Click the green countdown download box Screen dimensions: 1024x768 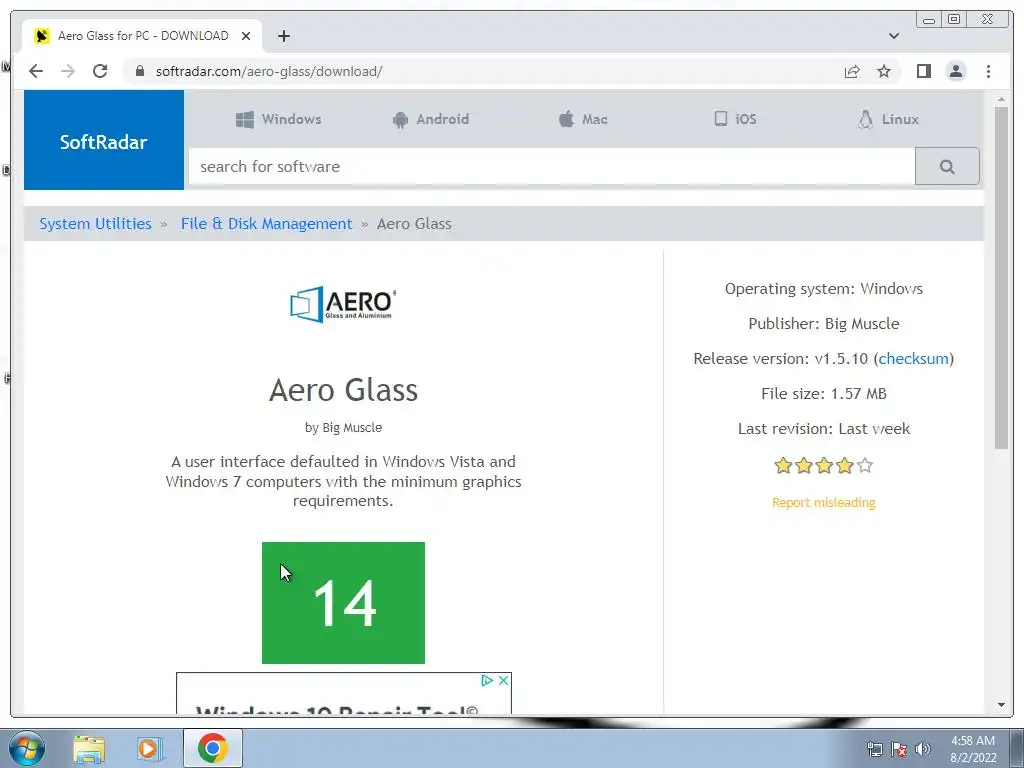344,603
